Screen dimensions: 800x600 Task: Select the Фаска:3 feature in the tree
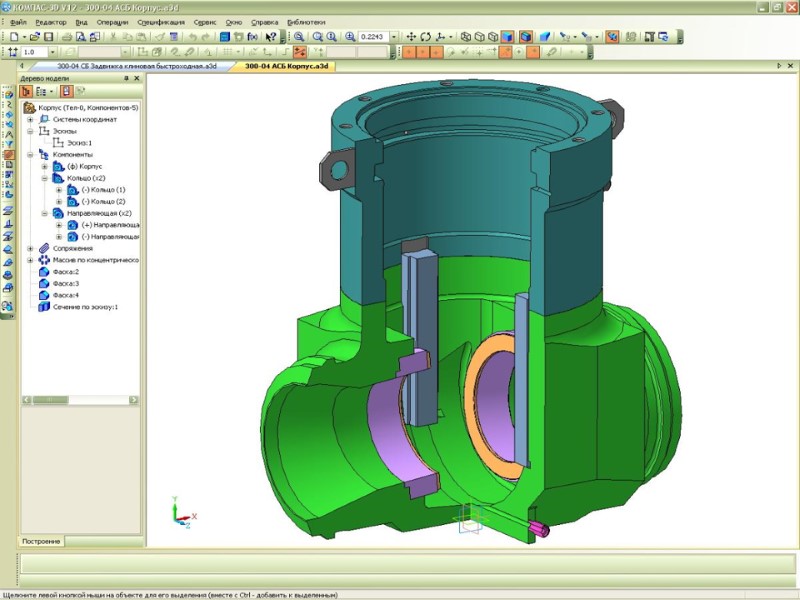tap(66, 284)
